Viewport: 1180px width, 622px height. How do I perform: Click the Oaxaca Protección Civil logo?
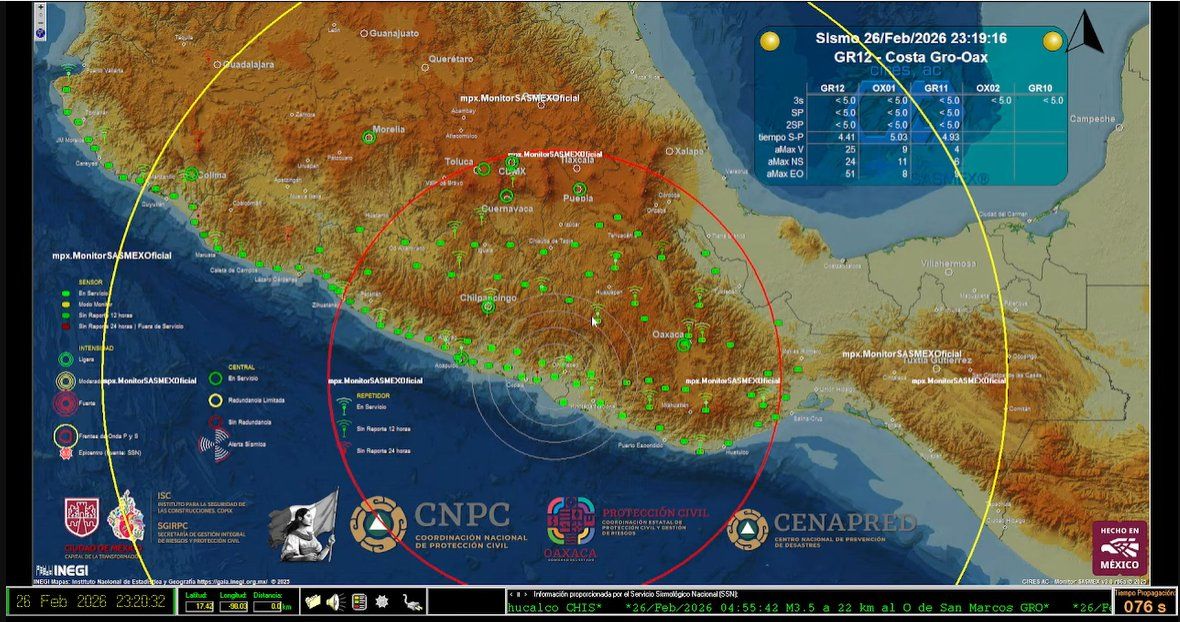pyautogui.click(x=627, y=528)
